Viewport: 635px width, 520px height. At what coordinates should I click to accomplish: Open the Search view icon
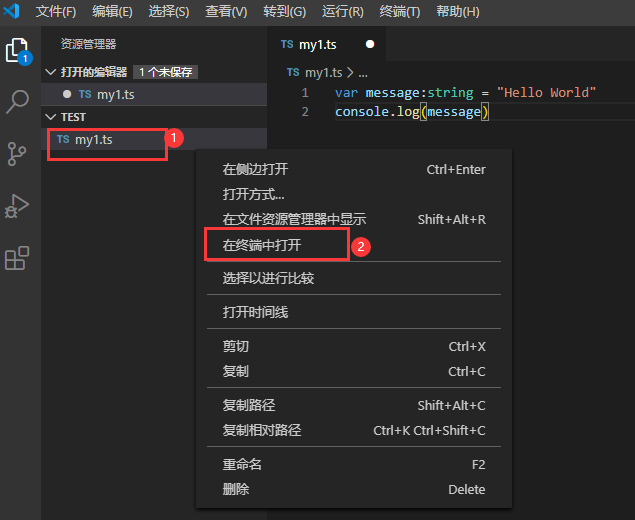point(17,102)
